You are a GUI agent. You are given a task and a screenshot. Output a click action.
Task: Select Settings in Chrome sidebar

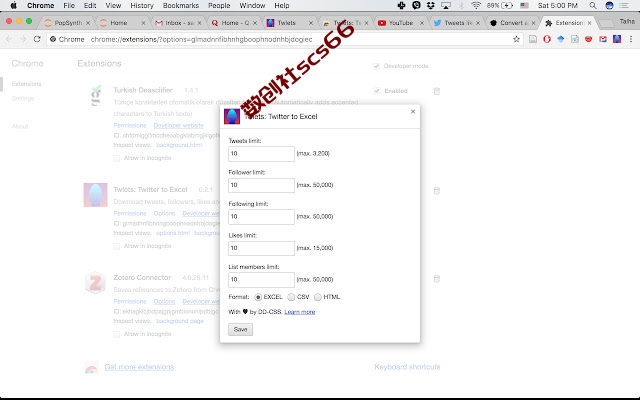23,99
